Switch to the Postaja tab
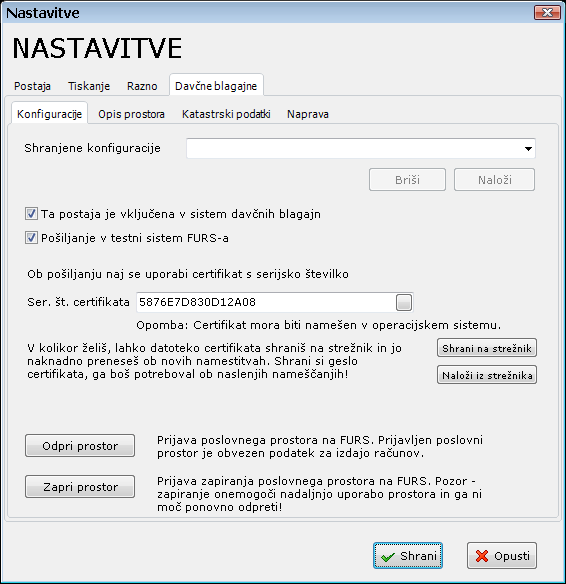The image size is (566, 584). [x=32, y=86]
